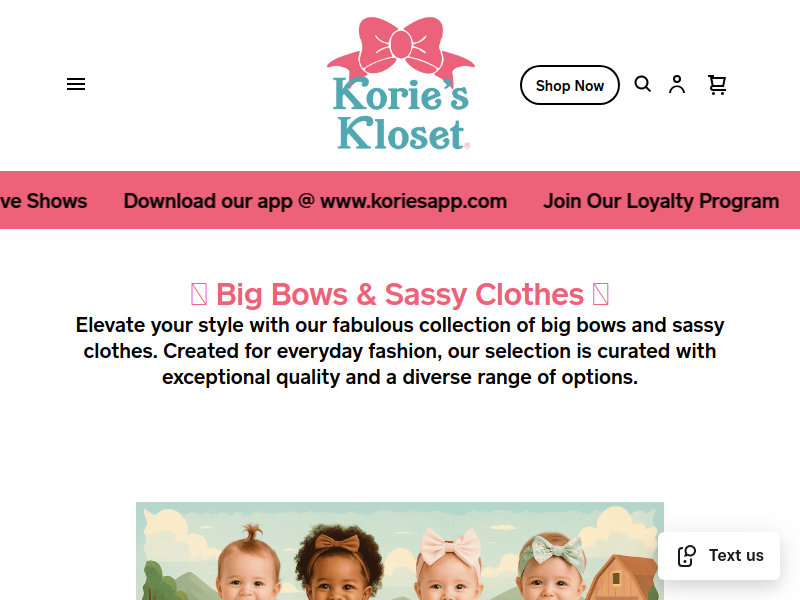Open the Text us chat widget
Screen dimensions: 800x600
click(719, 556)
